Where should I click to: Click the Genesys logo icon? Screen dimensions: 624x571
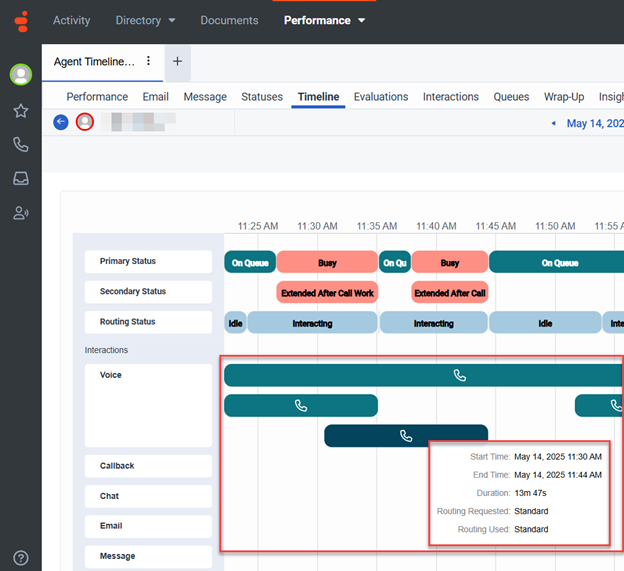pyautogui.click(x=20, y=20)
